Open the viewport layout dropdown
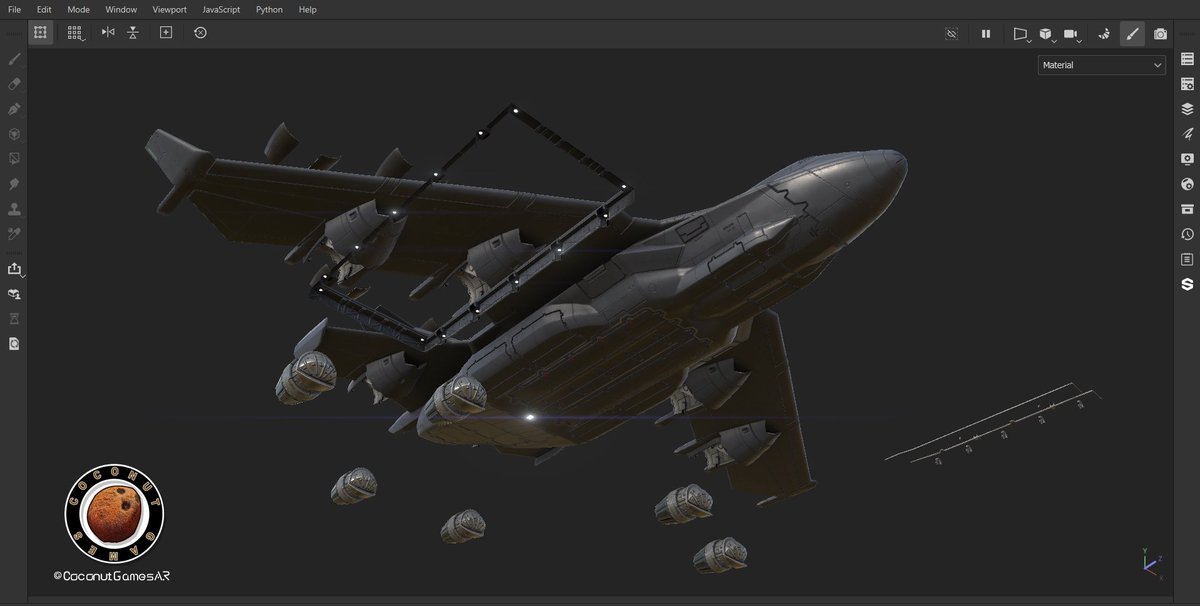Image resolution: width=1200 pixels, height=606 pixels. coord(1021,34)
